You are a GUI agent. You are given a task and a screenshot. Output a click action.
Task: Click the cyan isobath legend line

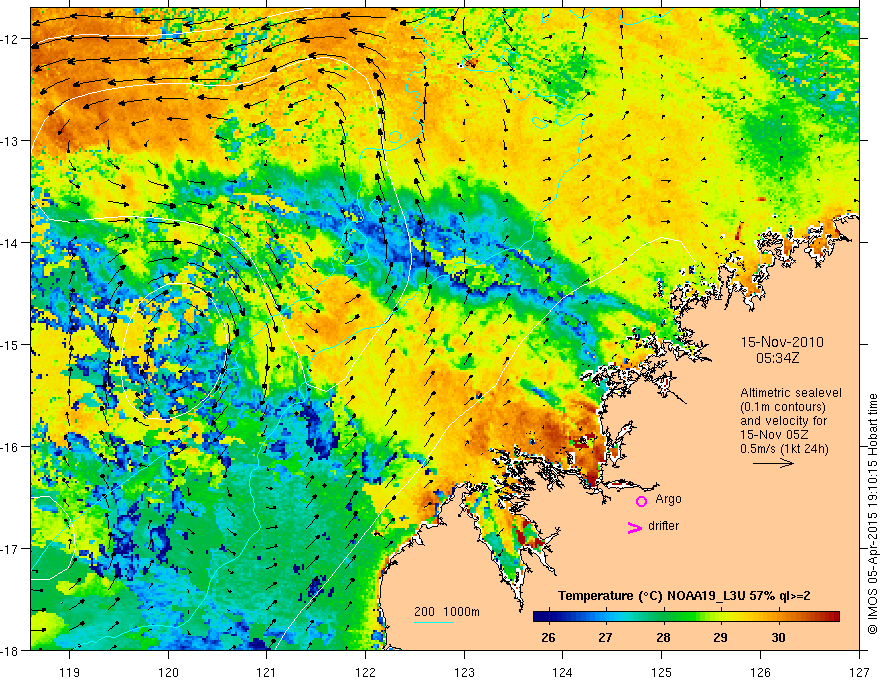[434, 622]
